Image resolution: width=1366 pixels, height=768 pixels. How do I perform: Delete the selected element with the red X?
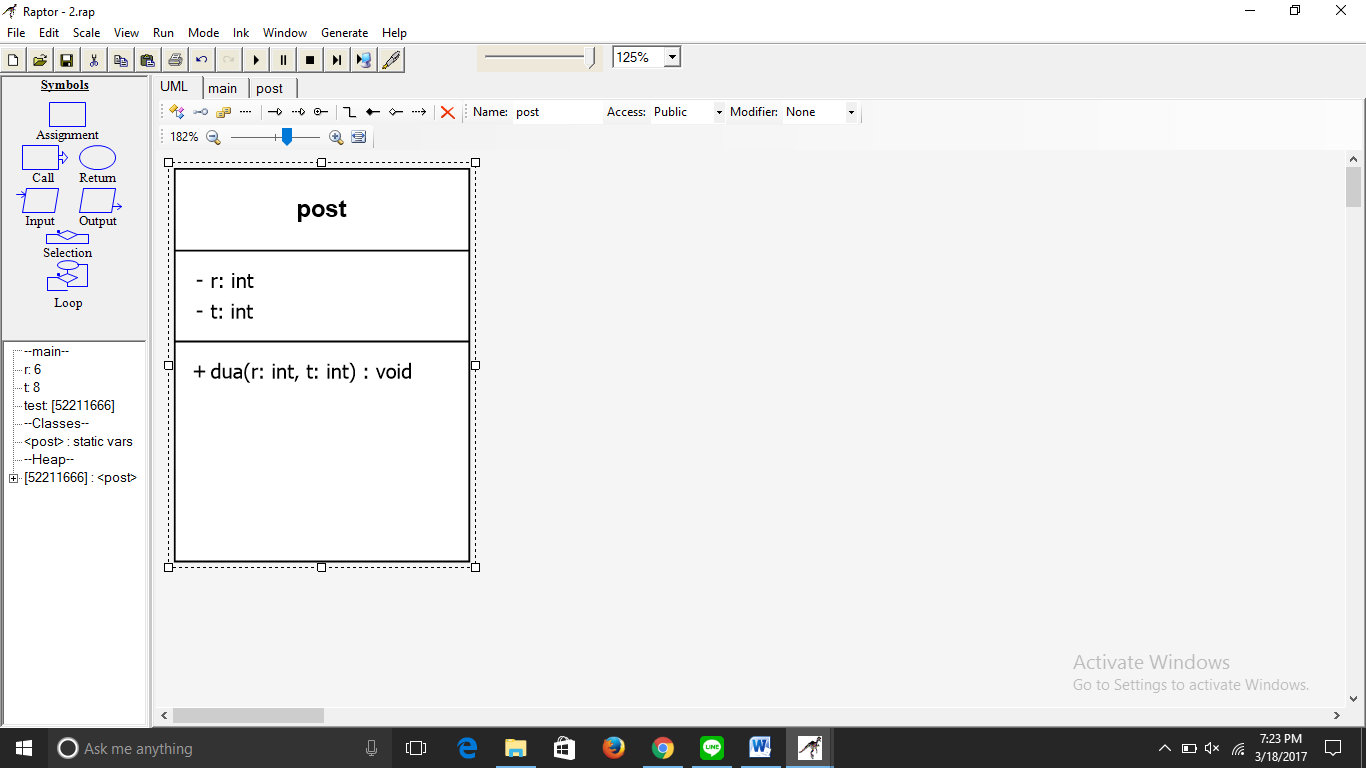[448, 112]
